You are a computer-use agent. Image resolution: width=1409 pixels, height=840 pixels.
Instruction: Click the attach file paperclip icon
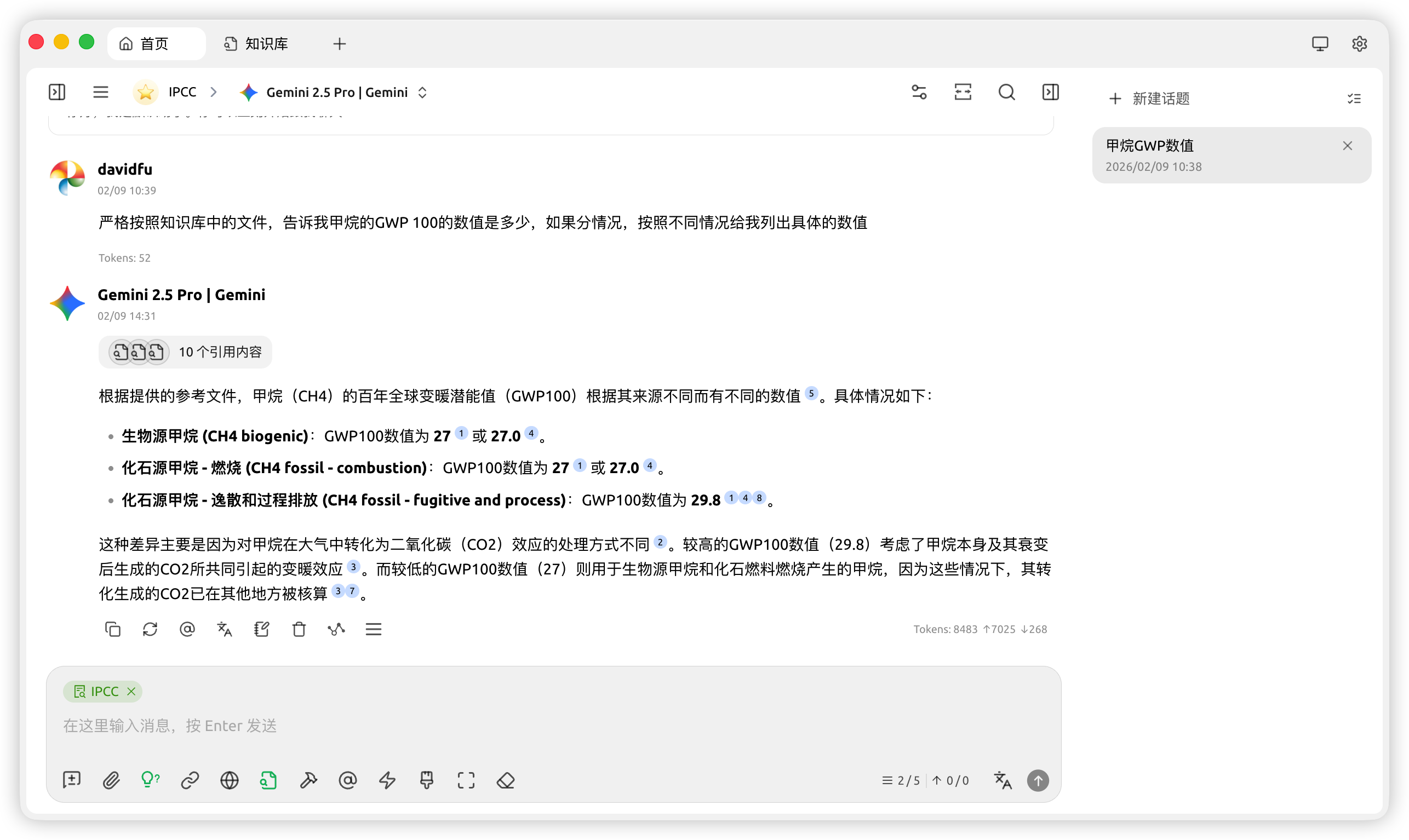click(x=111, y=780)
